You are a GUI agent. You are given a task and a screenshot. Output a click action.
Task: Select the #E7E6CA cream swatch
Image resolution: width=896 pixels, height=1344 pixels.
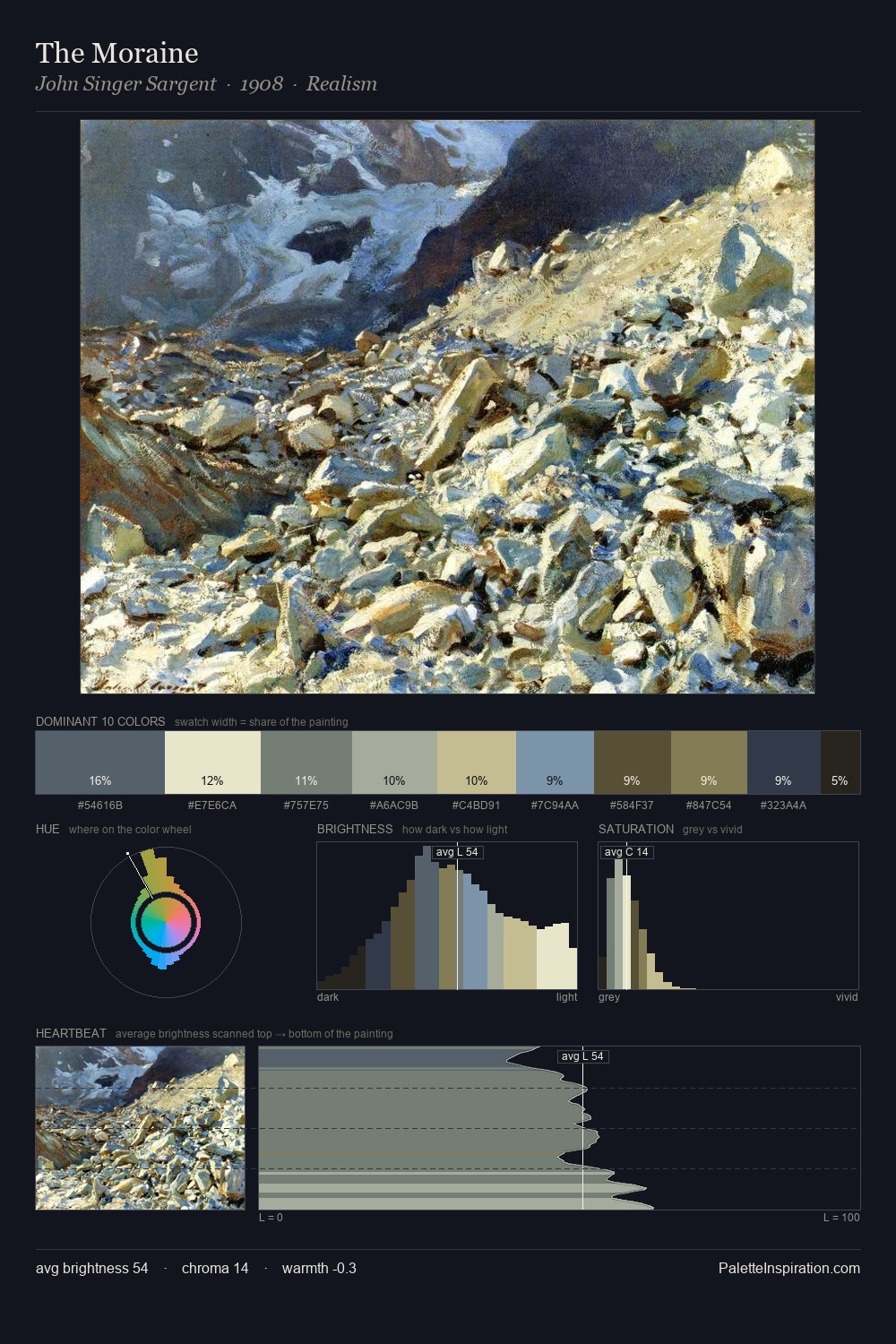pyautogui.click(x=212, y=762)
